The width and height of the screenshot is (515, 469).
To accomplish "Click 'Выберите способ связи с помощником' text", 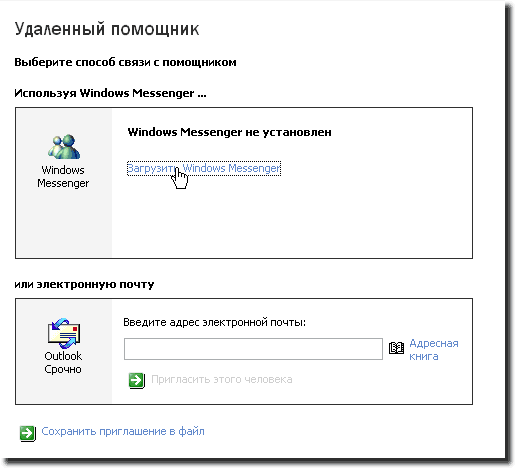I will click(x=125, y=62).
